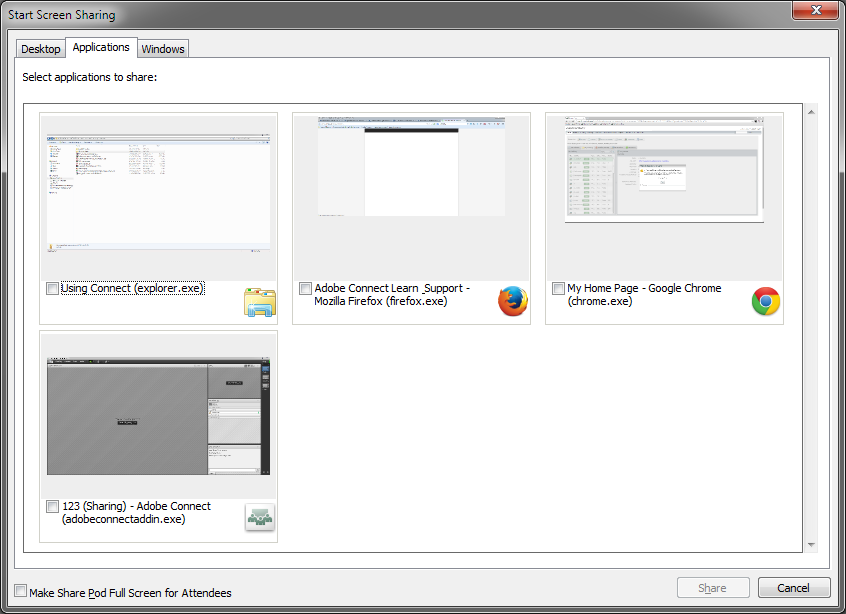
Task: Click the Firefox icon beside firefox.exe entry
Action: 512,301
